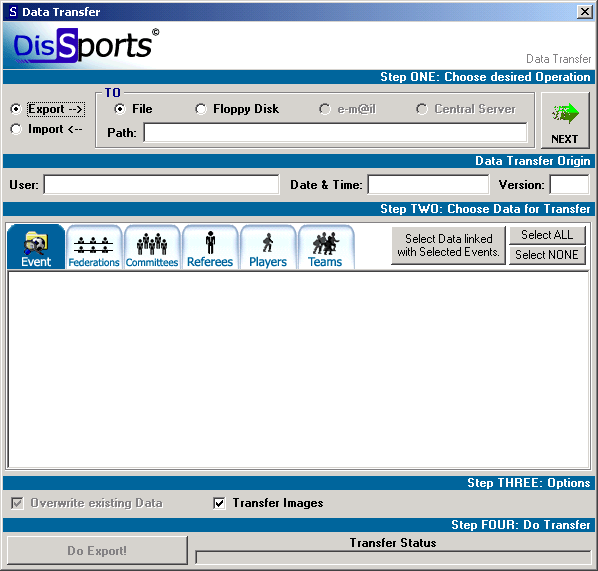Screen dimensions: 598x571
Task: Focus the User text field
Action: (x=161, y=185)
